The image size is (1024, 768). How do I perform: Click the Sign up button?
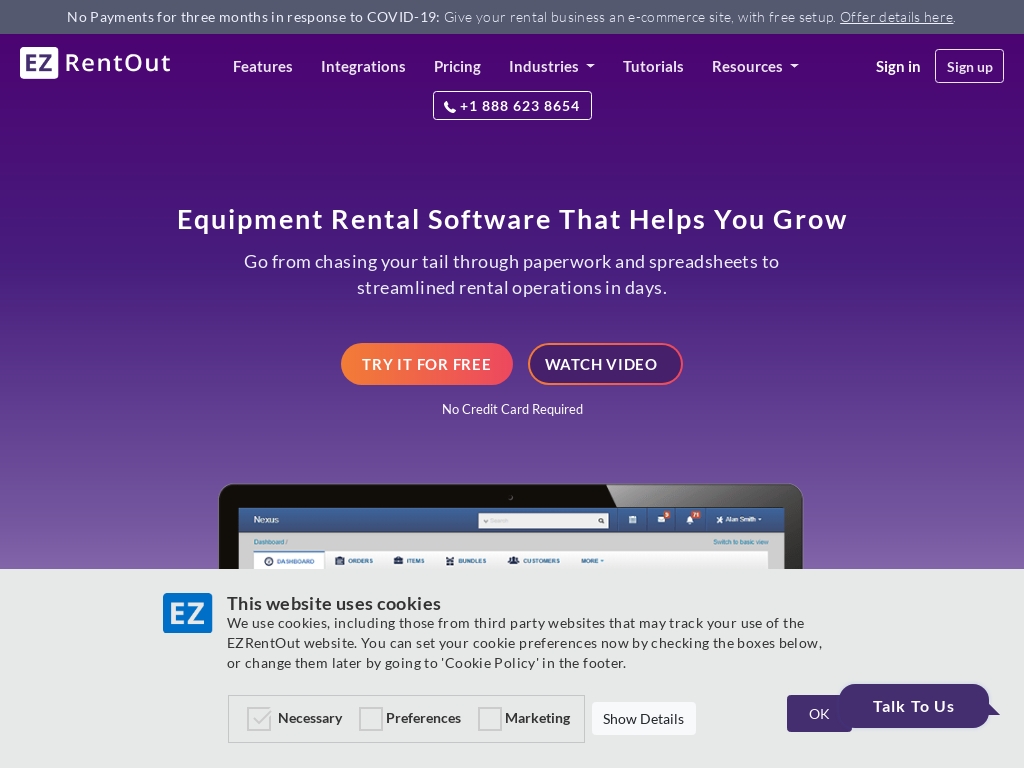pyautogui.click(x=969, y=67)
